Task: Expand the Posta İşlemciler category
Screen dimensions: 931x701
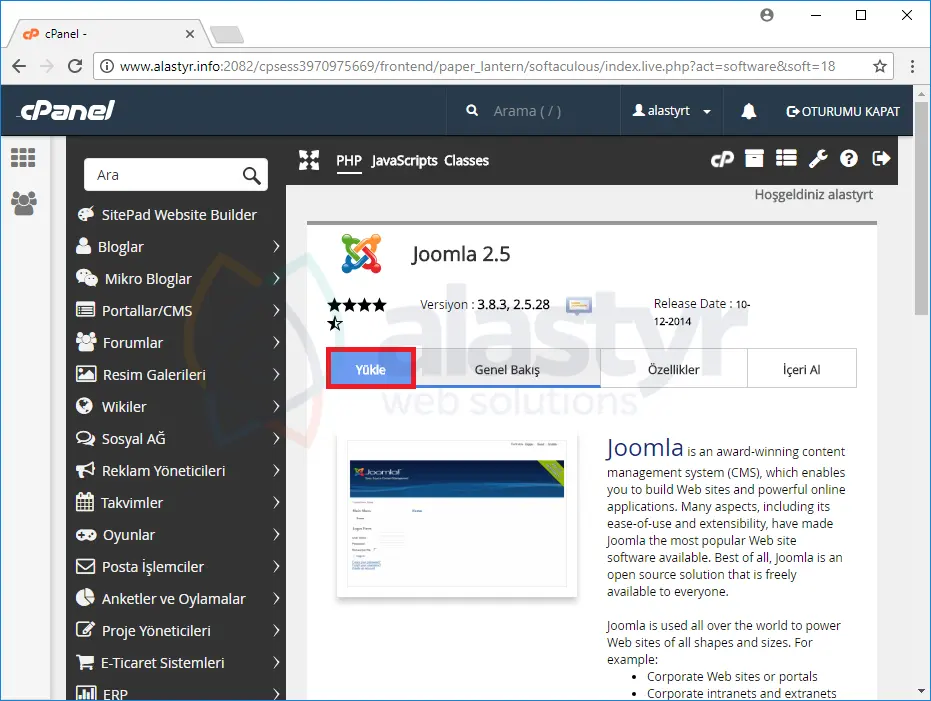Action: tap(176, 567)
